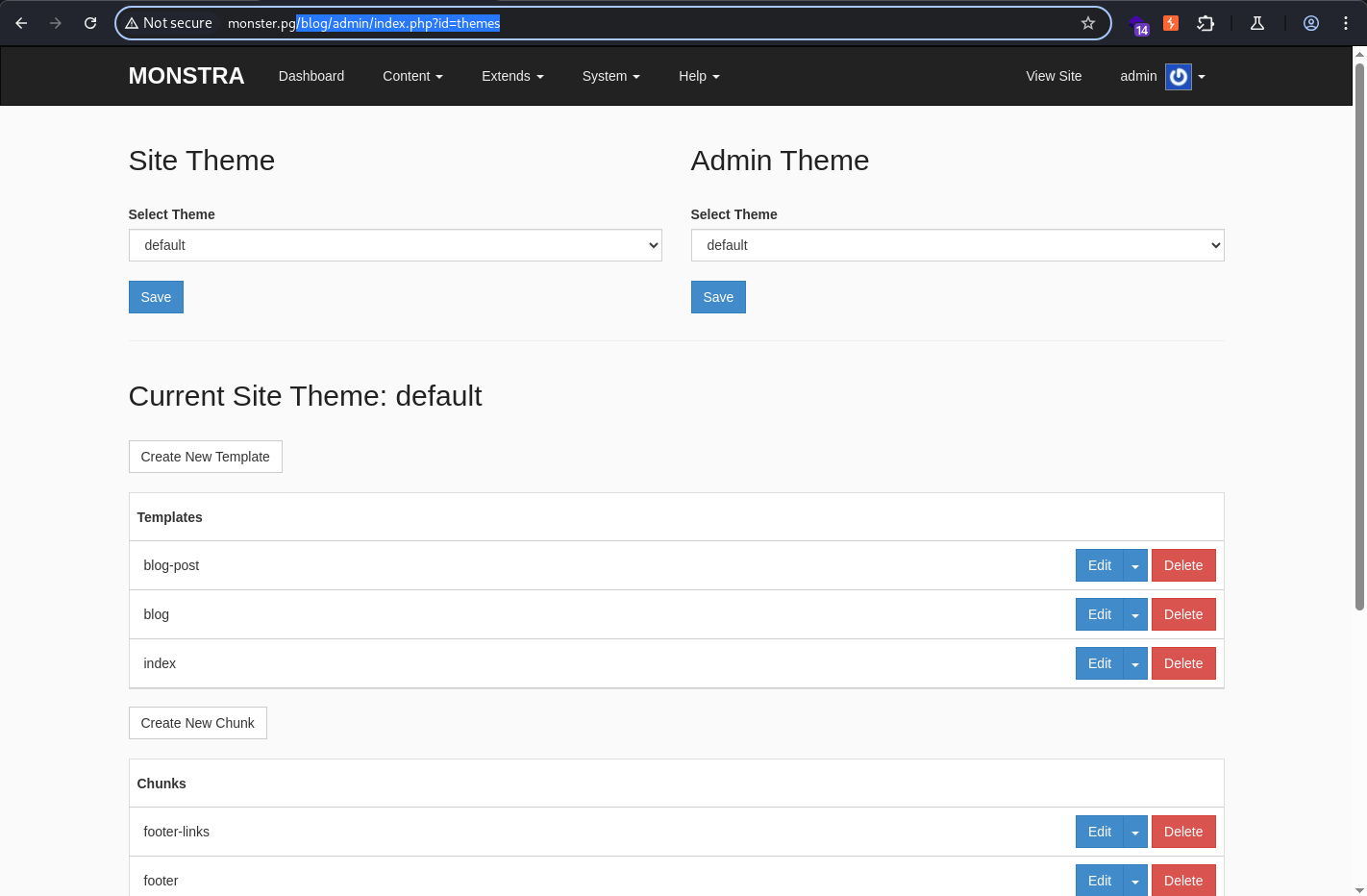
Task: Open browser profile account icon
Action: pyautogui.click(x=1311, y=23)
